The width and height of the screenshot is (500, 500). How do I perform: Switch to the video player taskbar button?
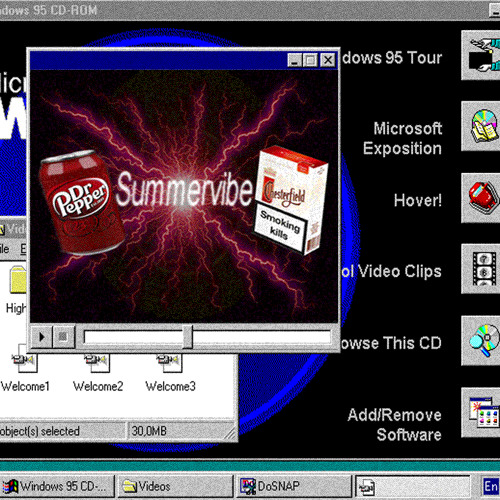pyautogui.click(x=413, y=487)
